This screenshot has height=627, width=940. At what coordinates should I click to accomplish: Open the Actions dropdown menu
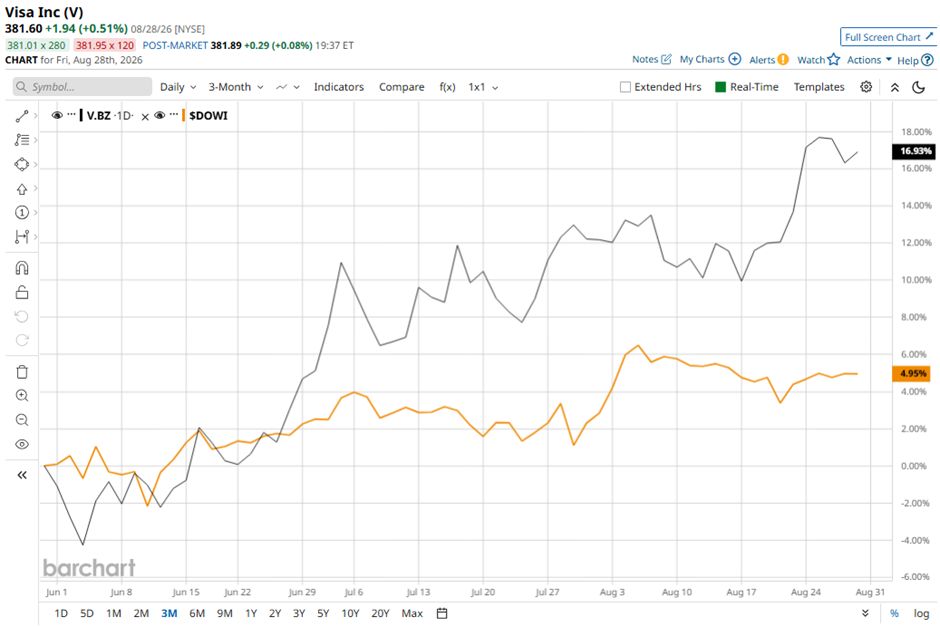[869, 59]
